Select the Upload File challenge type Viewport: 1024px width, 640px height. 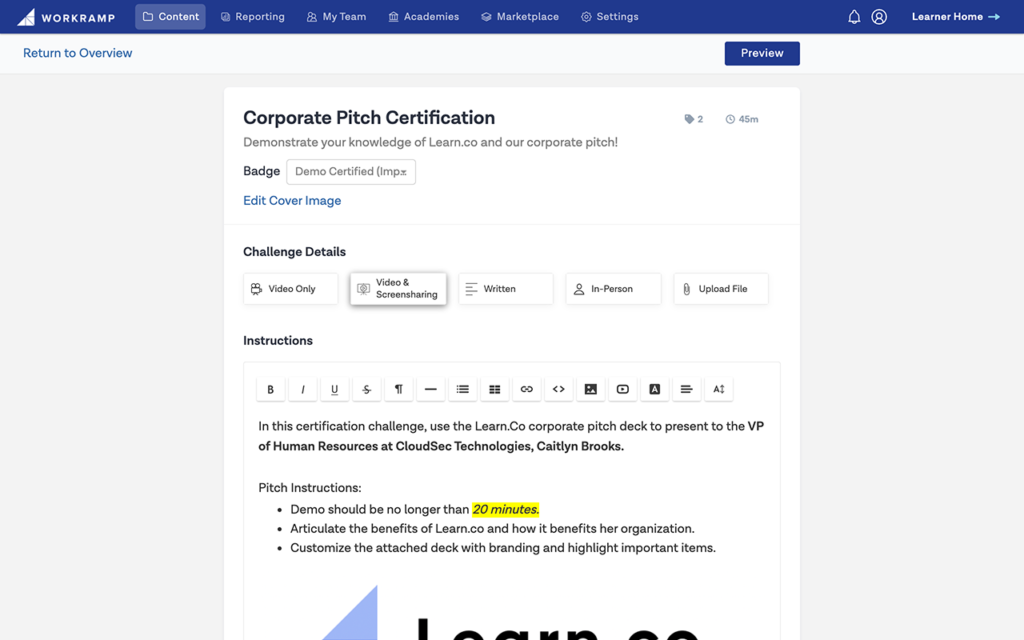[721, 289]
